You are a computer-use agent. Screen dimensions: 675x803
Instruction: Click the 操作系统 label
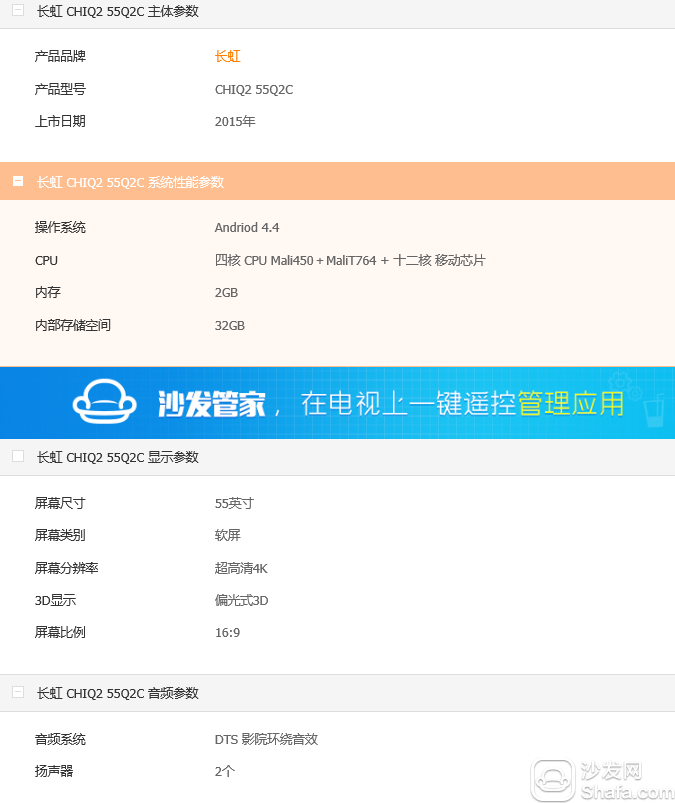60,227
